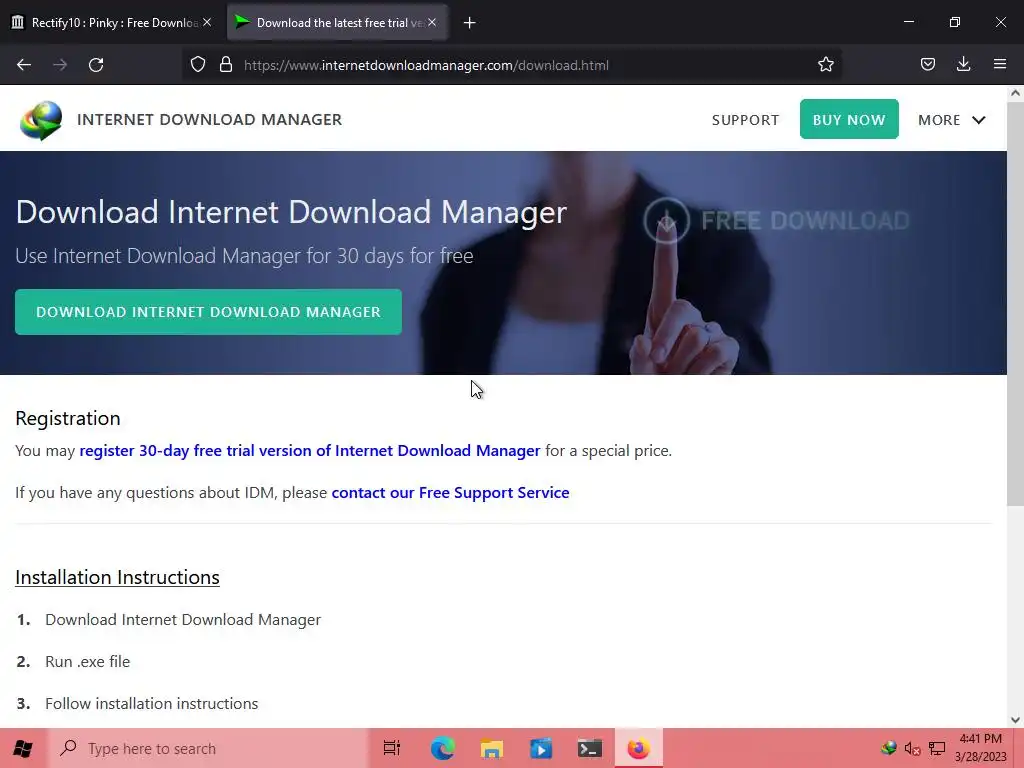The height and width of the screenshot is (768, 1024).
Task: Select the Download latest free trial tab
Action: 337,22
